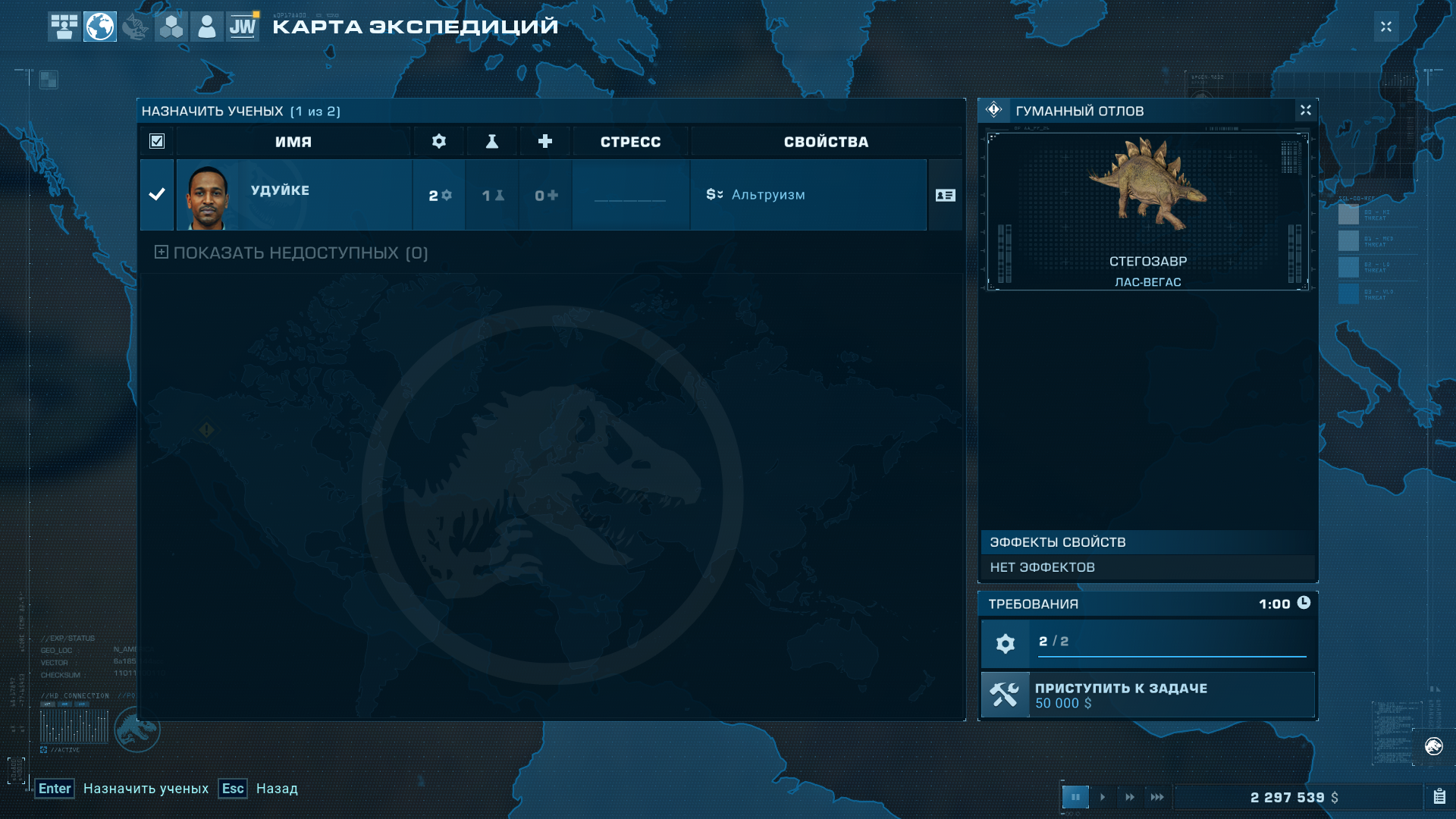
Task: Click the НЕТ ЭФФЕКТОВ row
Action: click(1147, 567)
